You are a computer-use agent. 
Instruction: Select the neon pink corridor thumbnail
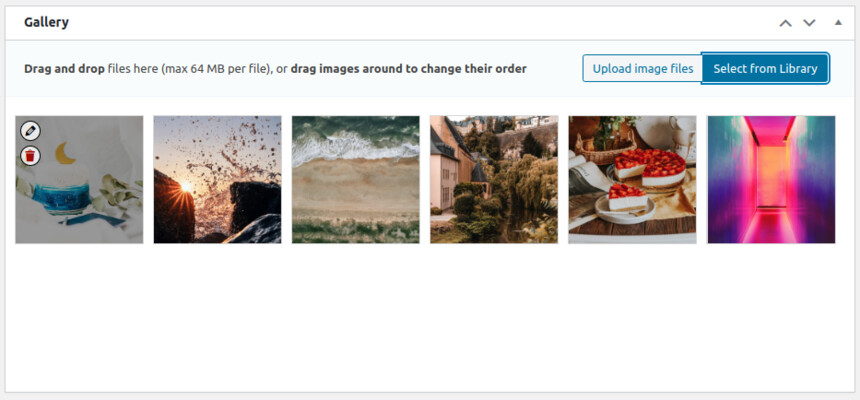pos(771,179)
